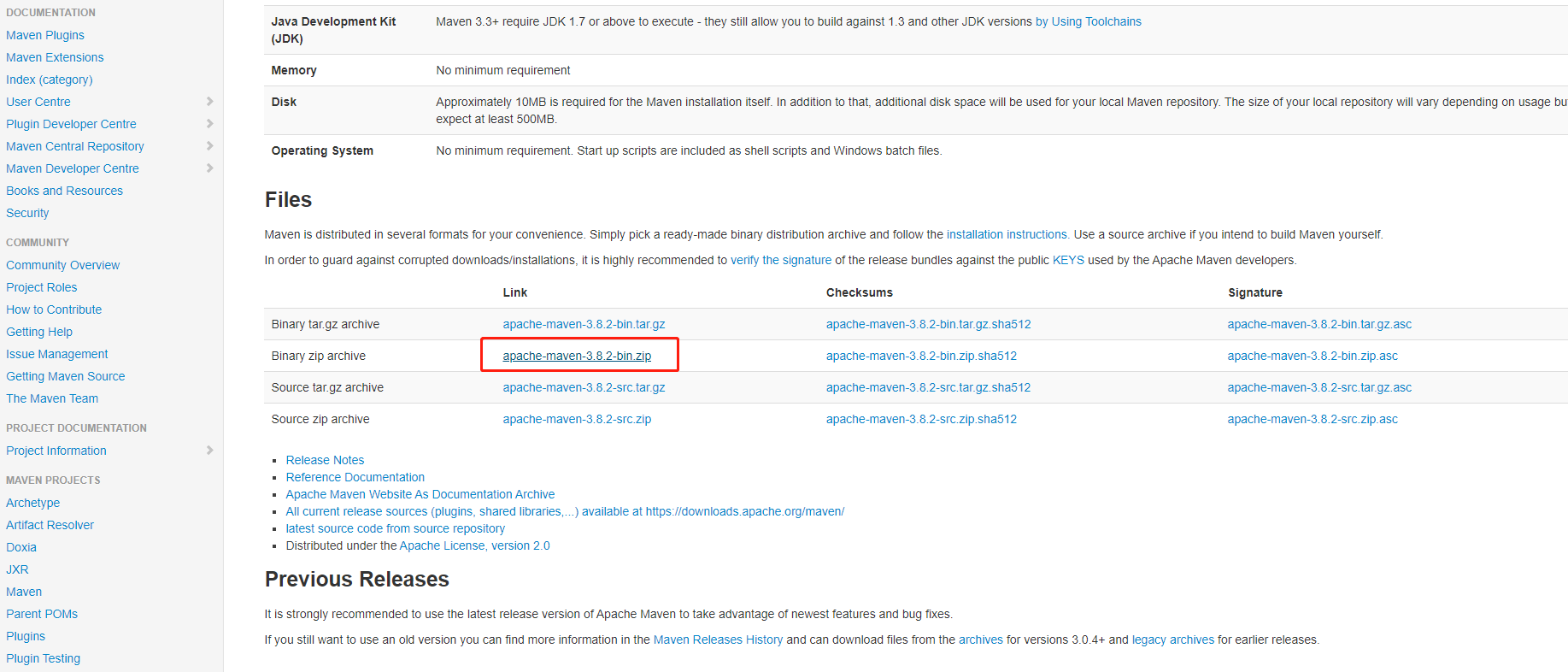Open apache-maven-3.8.2-bin.zip.sha512 checksum

(921, 356)
